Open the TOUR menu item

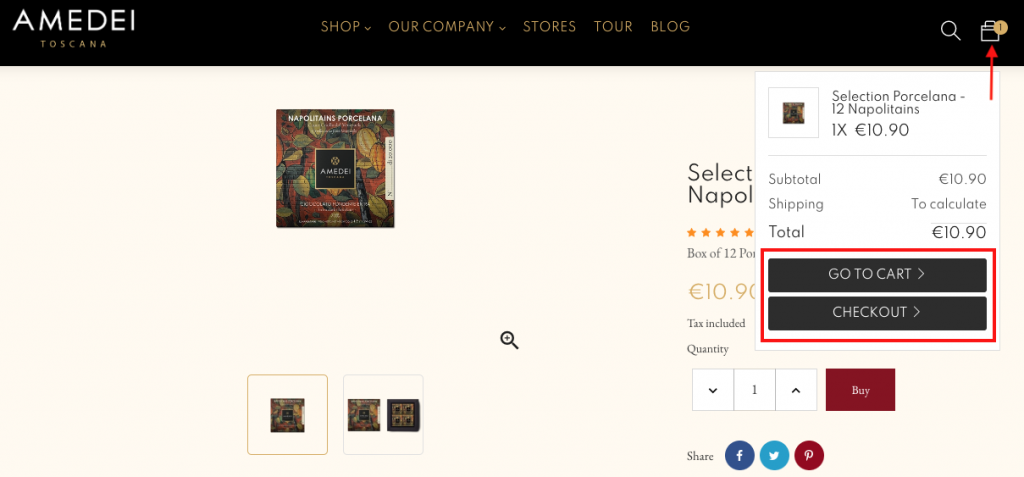click(613, 27)
